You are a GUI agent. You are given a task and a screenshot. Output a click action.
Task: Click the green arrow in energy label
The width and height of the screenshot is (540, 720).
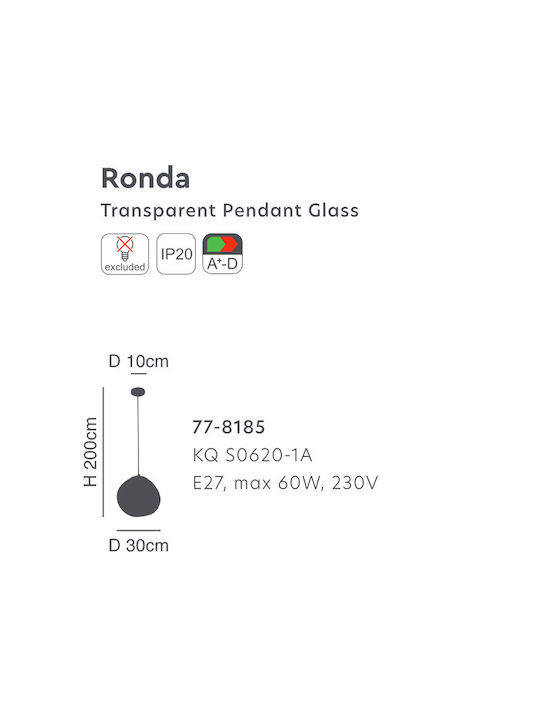(x=215, y=244)
